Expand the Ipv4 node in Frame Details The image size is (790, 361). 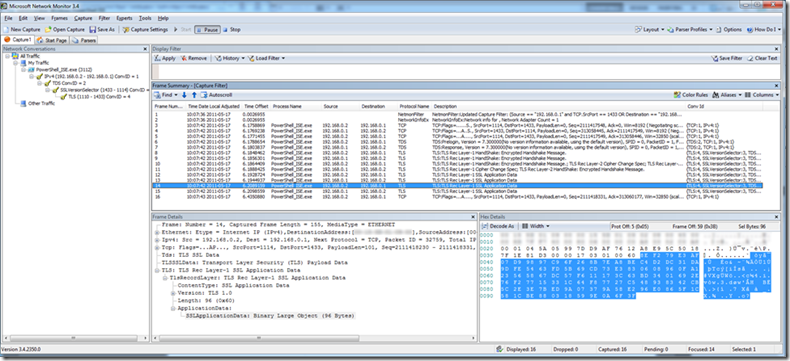point(157,240)
